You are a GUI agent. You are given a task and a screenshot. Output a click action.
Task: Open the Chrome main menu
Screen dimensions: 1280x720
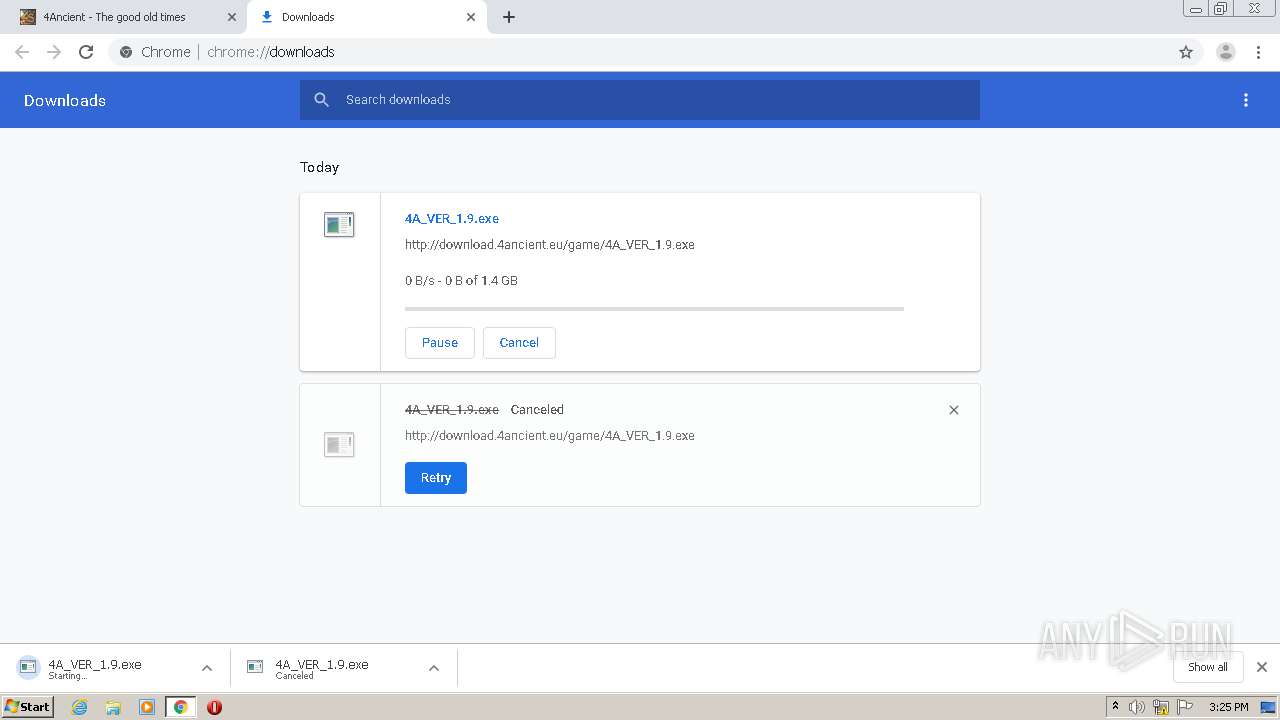(1259, 52)
